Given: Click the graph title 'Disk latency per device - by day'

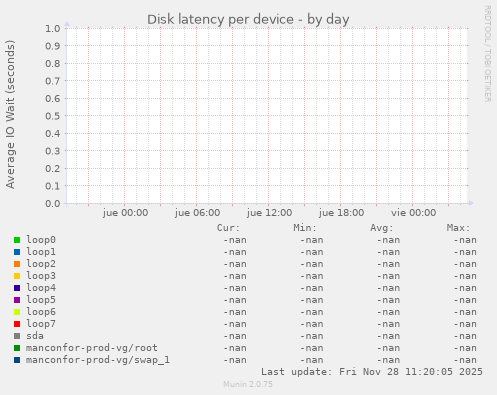Looking at the screenshot, I should click(248, 20).
